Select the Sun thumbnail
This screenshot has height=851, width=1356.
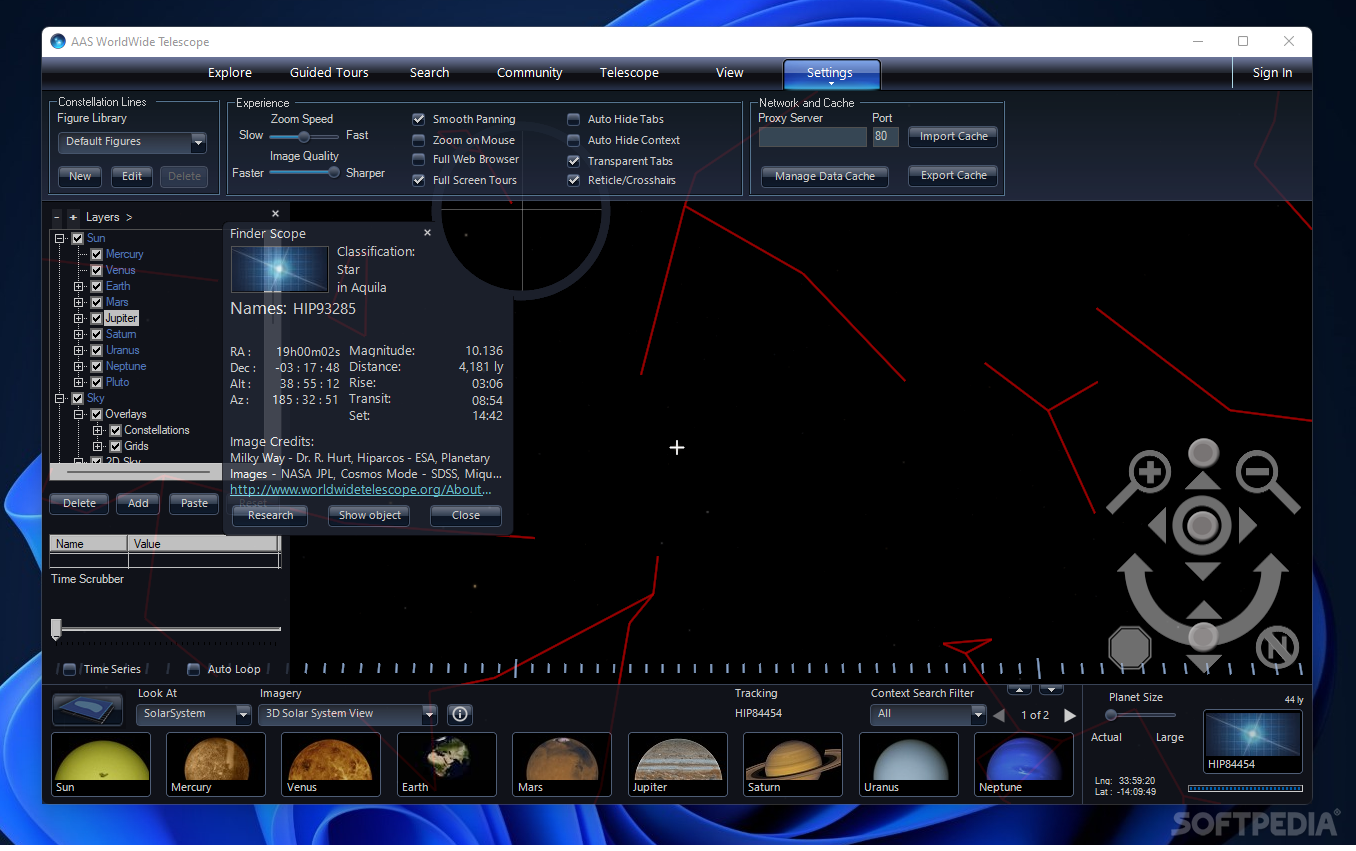(x=101, y=764)
